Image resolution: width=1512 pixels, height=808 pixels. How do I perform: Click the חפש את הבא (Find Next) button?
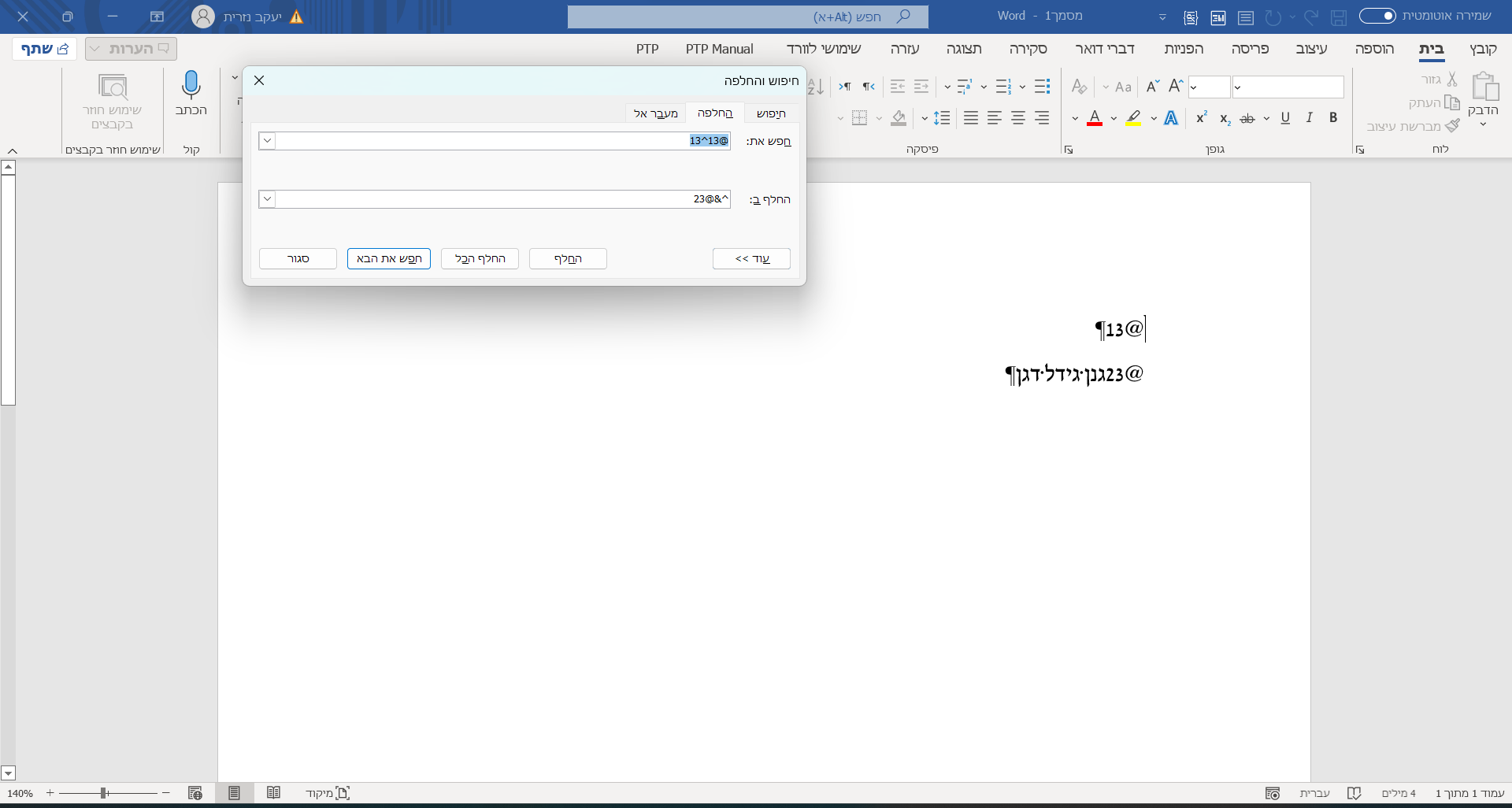(389, 259)
